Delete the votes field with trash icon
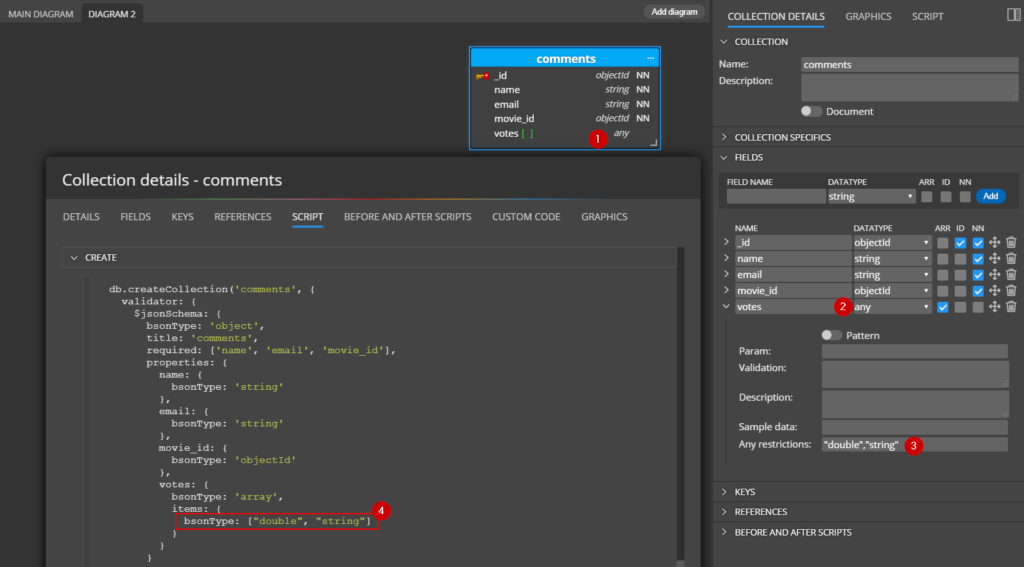 tap(1011, 306)
